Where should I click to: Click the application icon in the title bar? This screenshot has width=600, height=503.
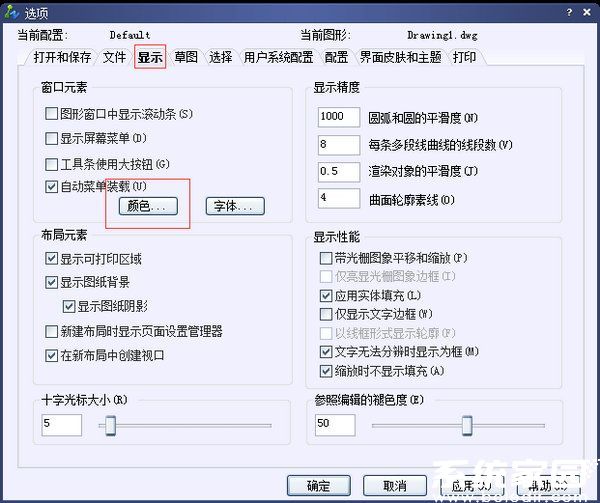[x=11, y=12]
